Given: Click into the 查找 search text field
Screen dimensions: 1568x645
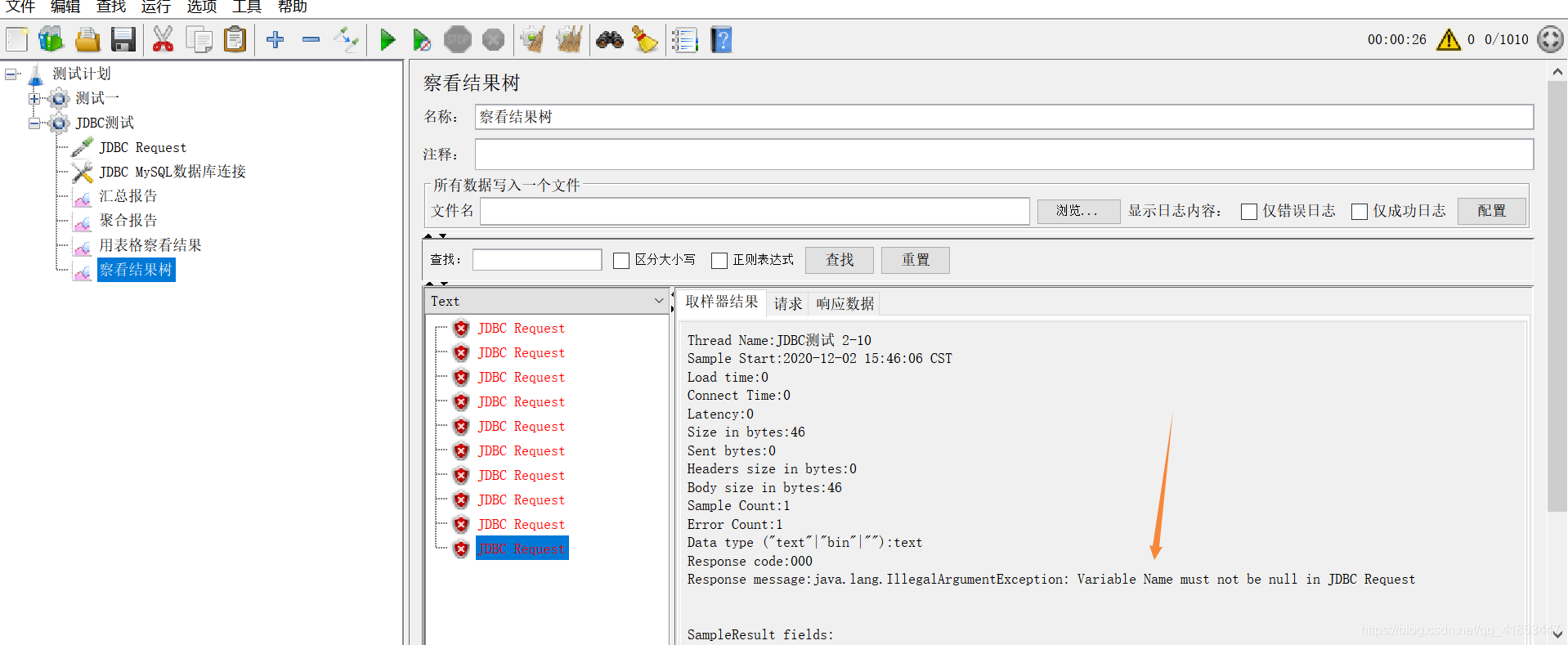Looking at the screenshot, I should [537, 260].
